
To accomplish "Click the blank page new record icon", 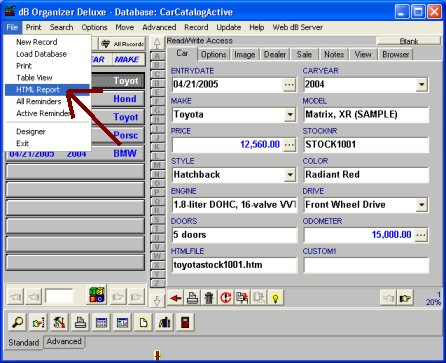I will pyautogui.click(x=143, y=323).
